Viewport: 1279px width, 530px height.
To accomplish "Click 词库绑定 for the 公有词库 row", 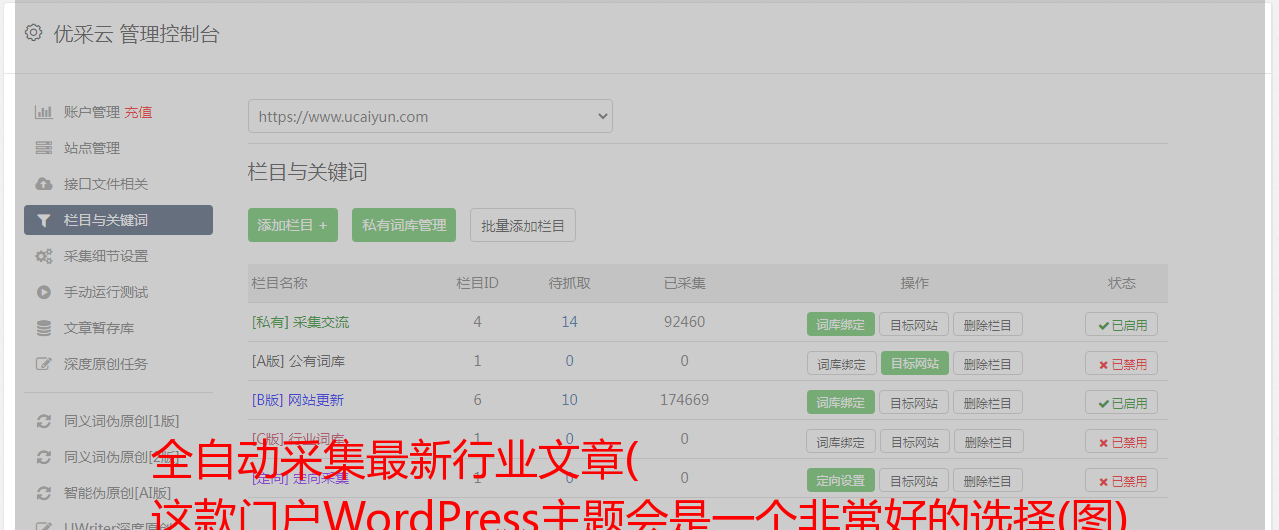I will 841,363.
